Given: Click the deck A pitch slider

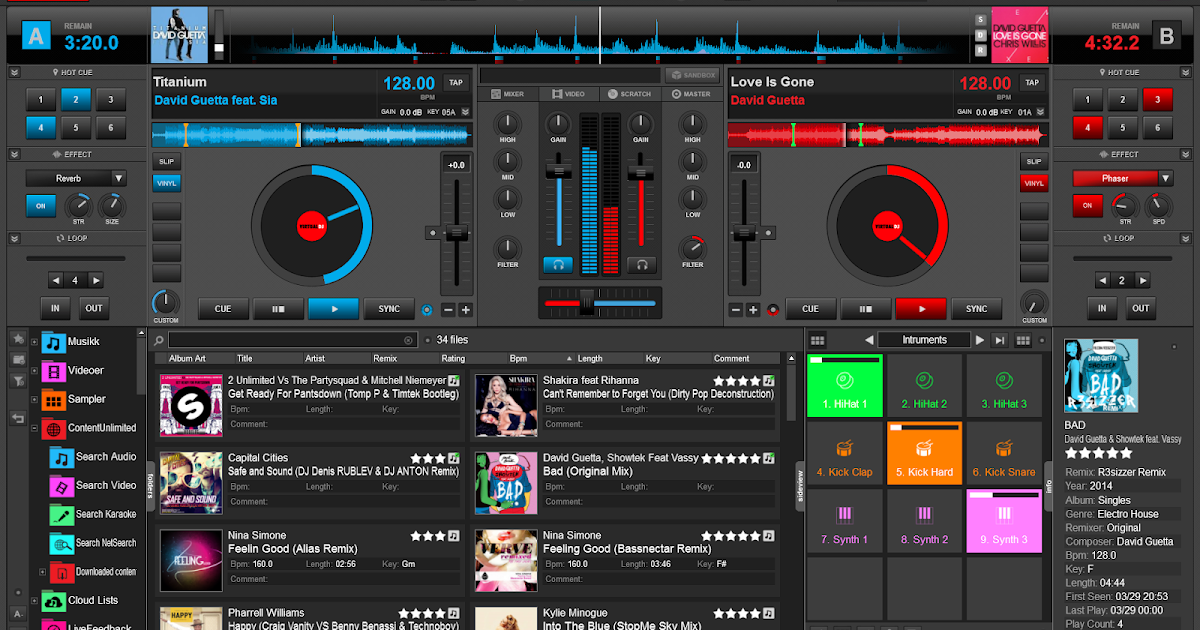Looking at the screenshot, I should 456,233.
